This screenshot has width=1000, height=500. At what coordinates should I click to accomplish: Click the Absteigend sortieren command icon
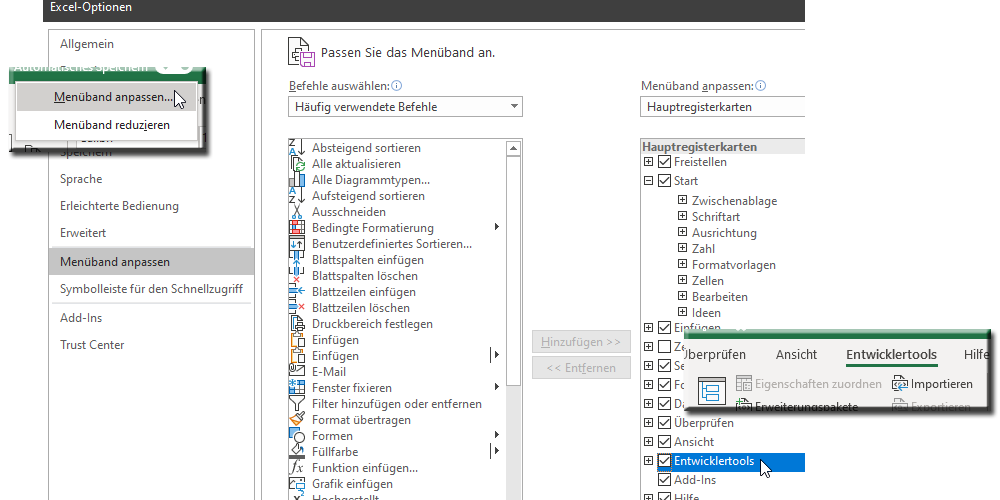click(297, 148)
